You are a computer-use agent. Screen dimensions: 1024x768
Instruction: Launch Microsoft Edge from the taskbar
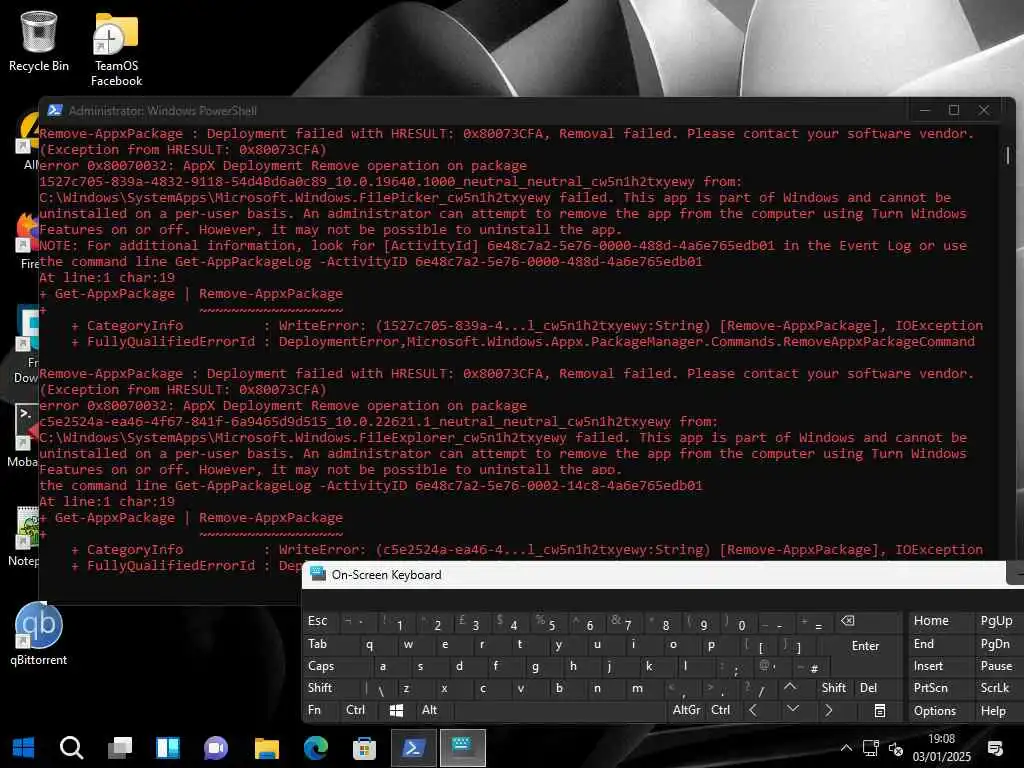pyautogui.click(x=315, y=747)
